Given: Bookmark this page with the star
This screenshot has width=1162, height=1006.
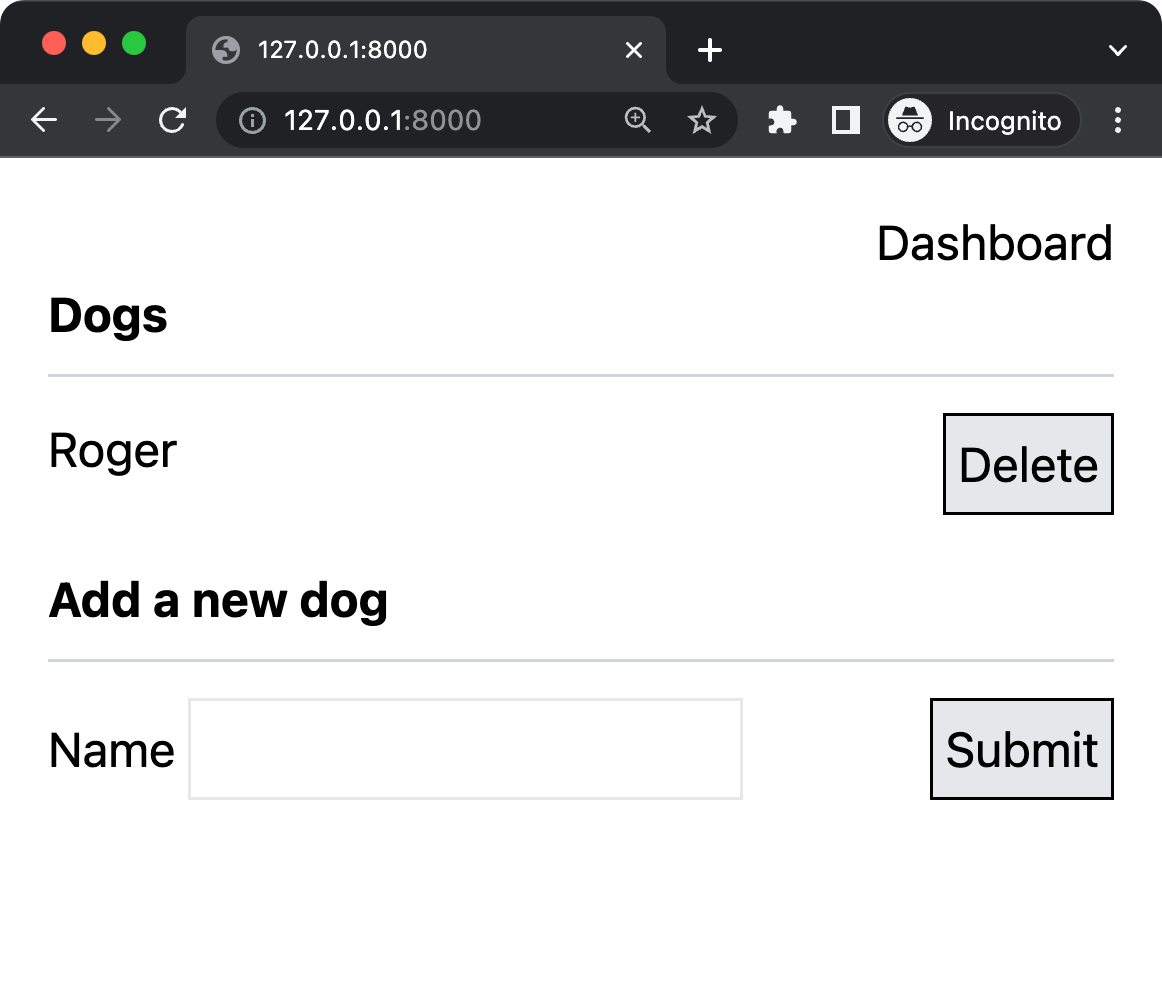Looking at the screenshot, I should coord(702,121).
